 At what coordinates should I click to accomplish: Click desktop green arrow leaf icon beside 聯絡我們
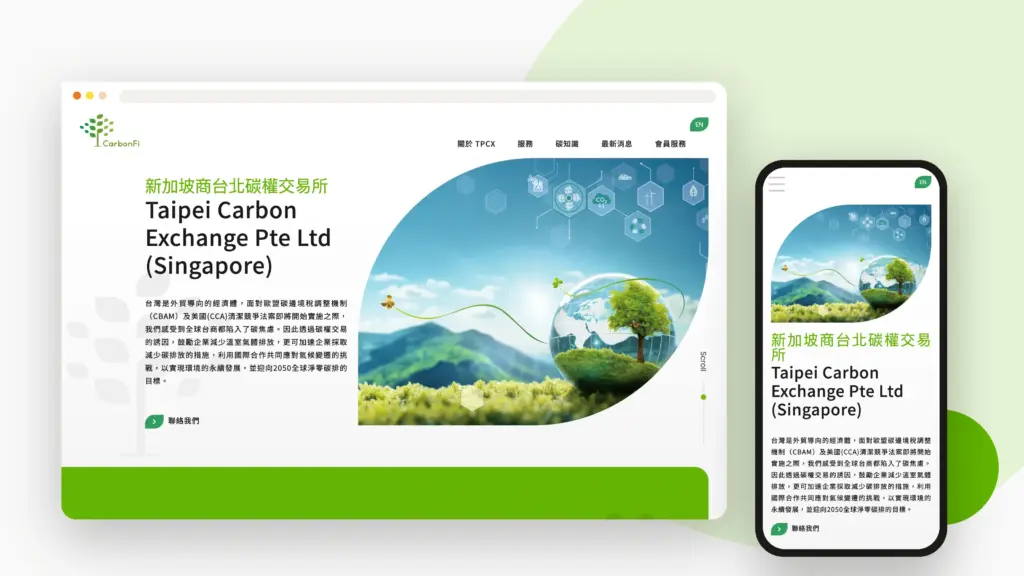coord(154,421)
